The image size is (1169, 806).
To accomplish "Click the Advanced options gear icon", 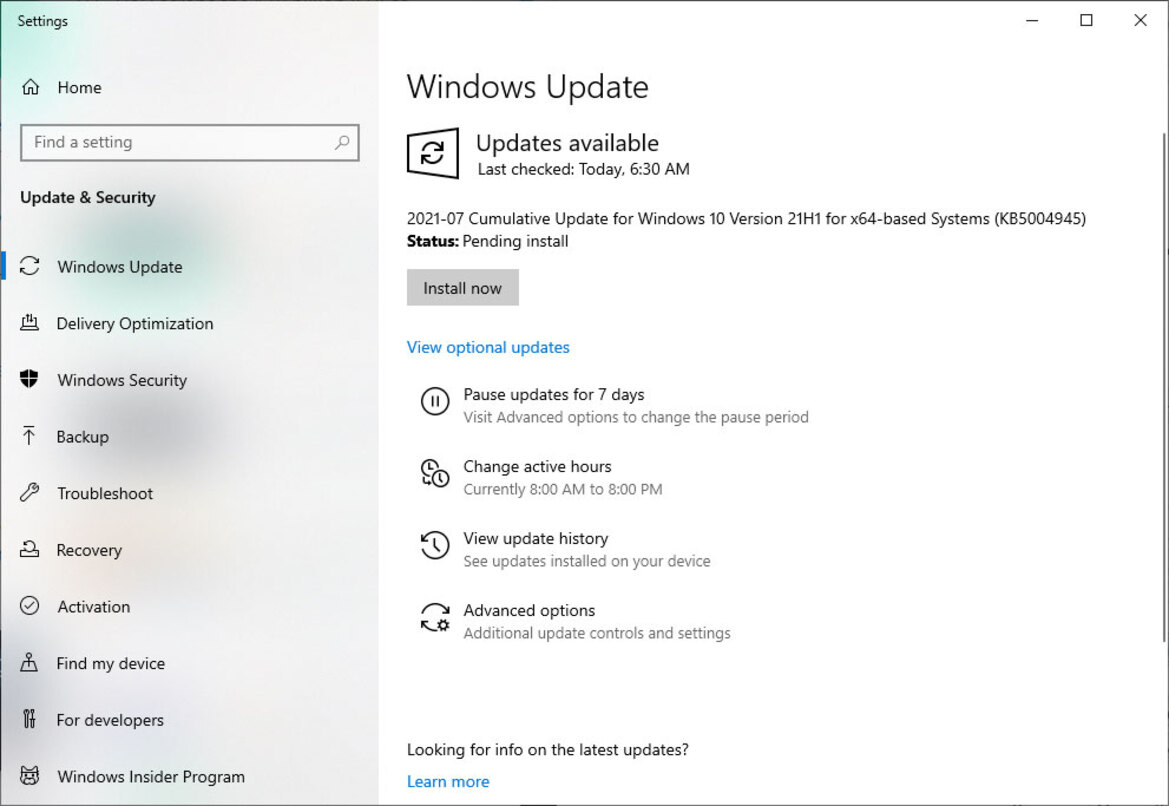I will (435, 617).
